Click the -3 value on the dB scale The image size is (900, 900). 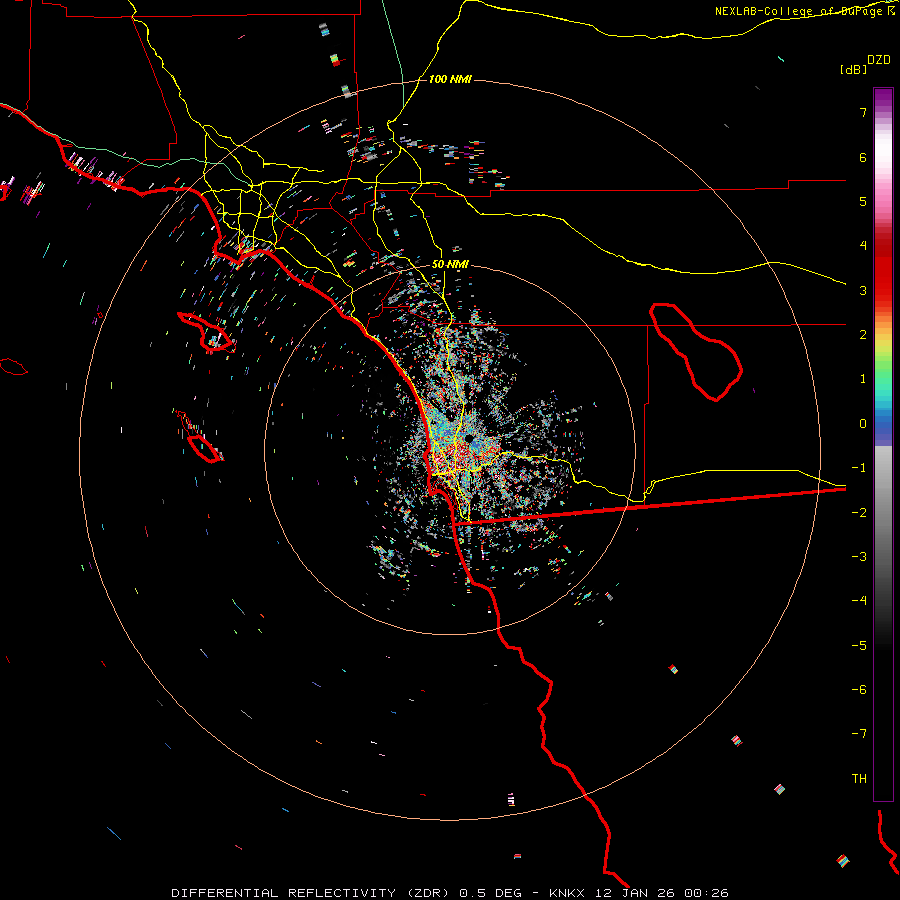[x=859, y=557]
